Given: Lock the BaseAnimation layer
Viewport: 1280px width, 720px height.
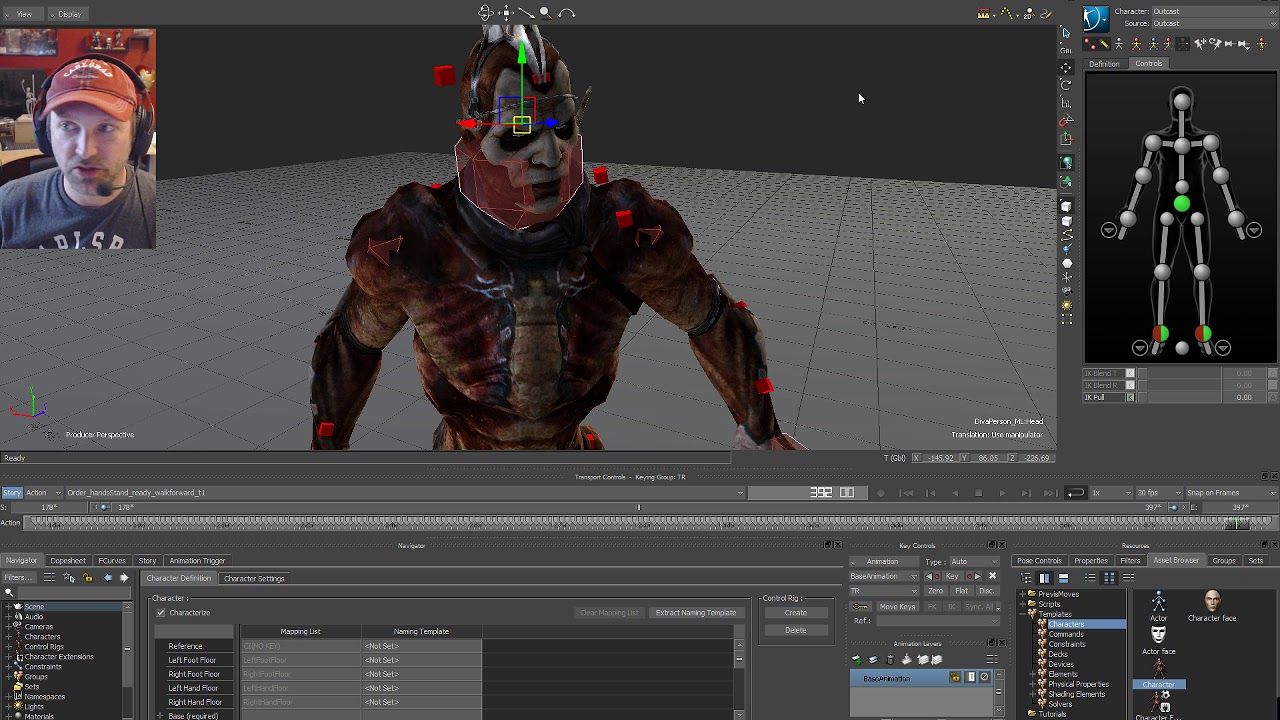Looking at the screenshot, I should click(x=956, y=677).
